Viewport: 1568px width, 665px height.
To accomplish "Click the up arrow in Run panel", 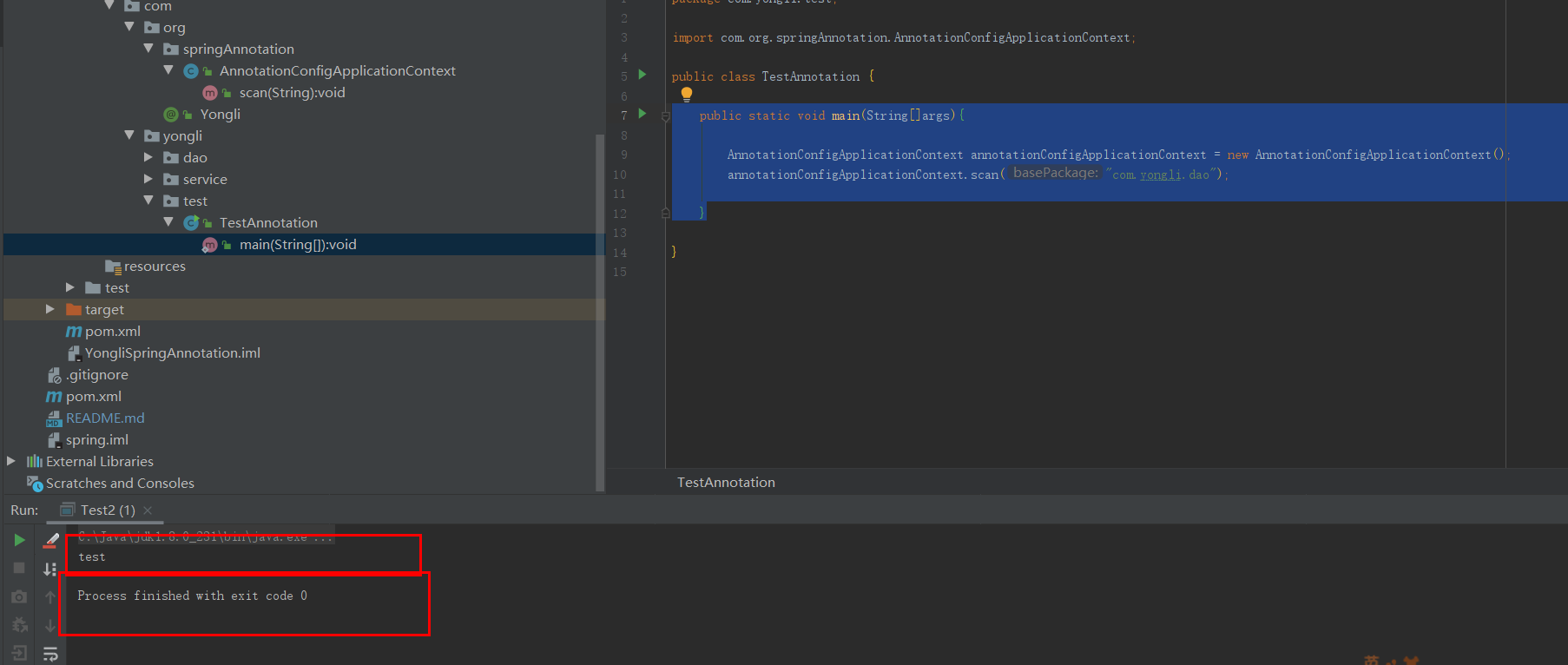I will pos(50,597).
